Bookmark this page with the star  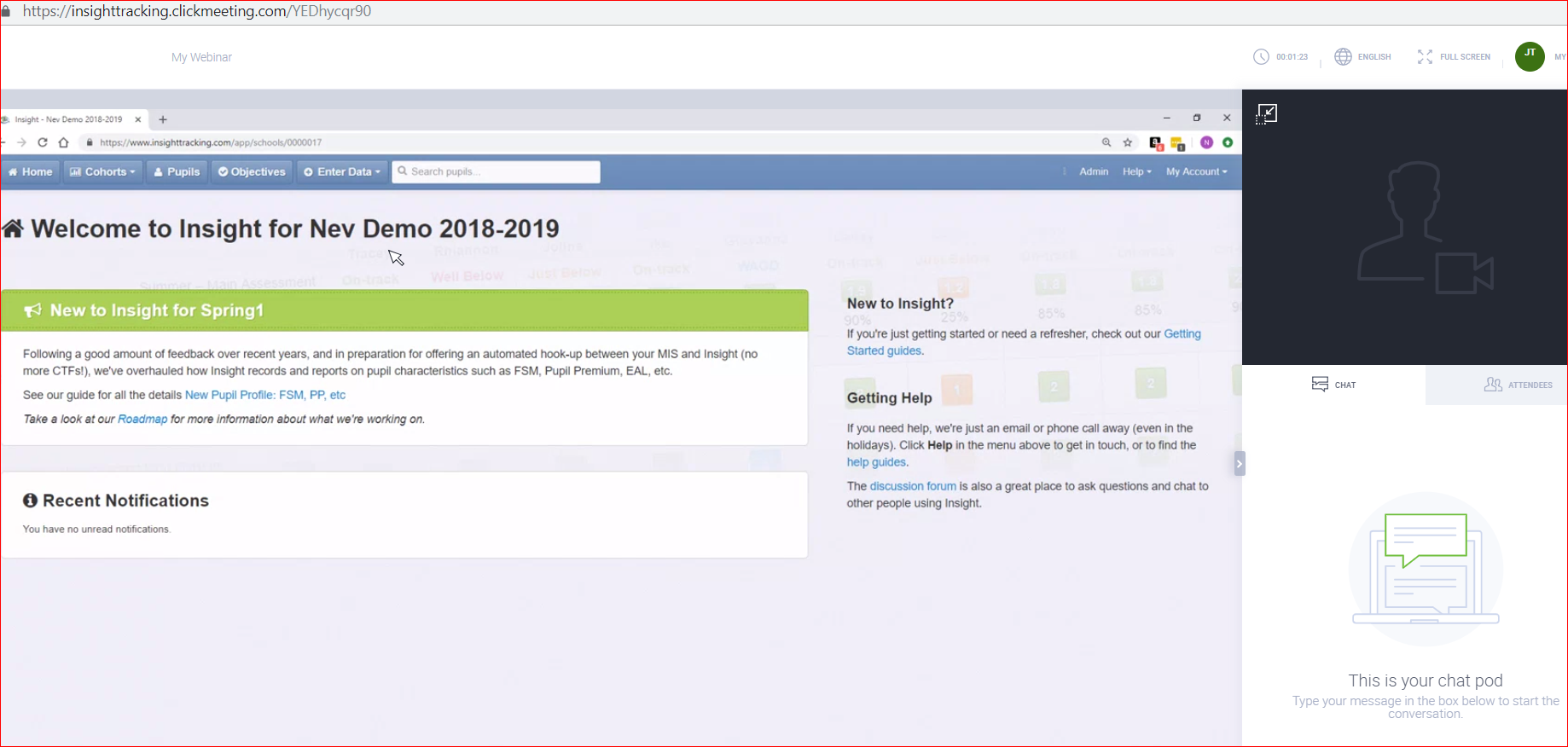tap(1128, 142)
